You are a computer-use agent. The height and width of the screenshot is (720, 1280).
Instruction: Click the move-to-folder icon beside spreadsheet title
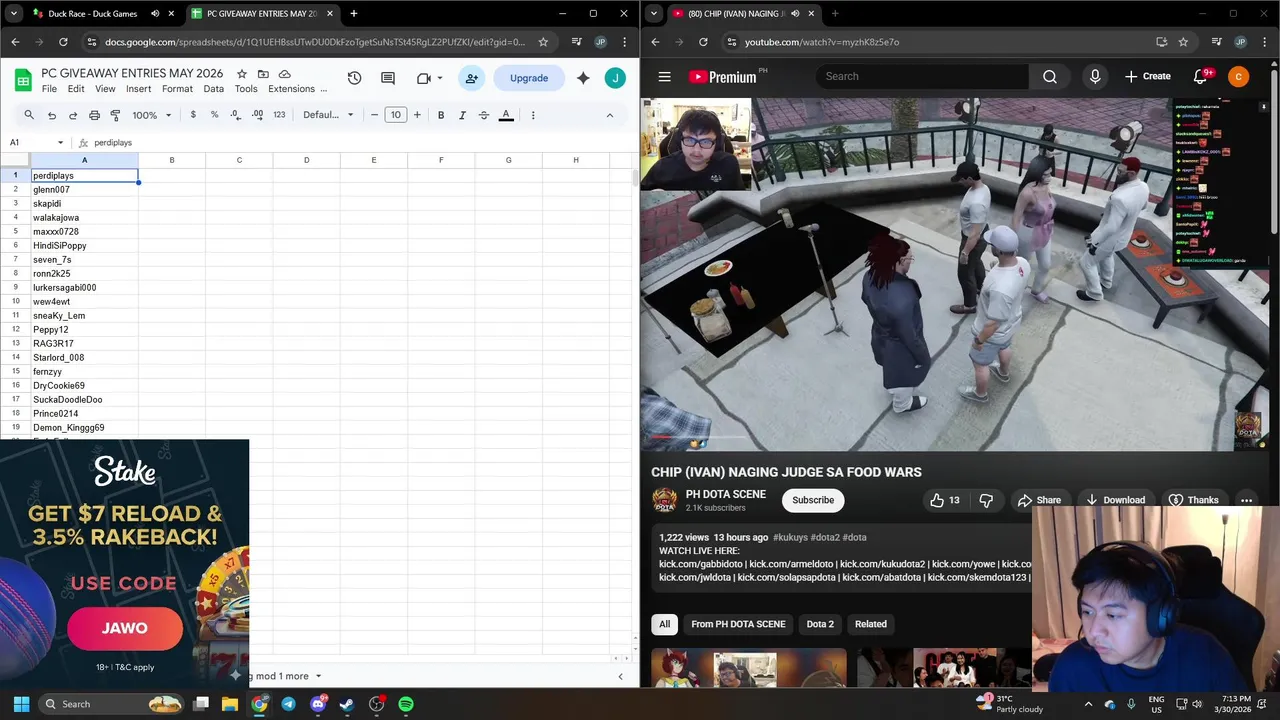pos(263,74)
